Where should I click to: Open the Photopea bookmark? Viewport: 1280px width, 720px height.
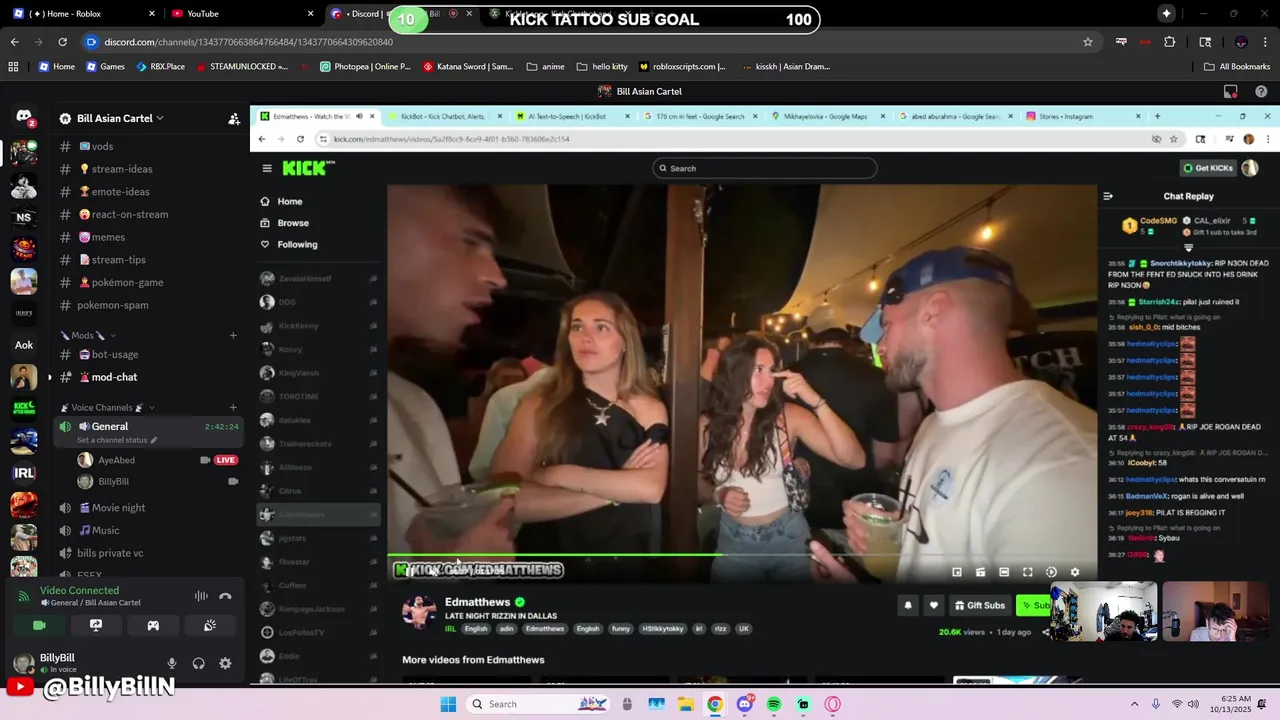pos(365,66)
